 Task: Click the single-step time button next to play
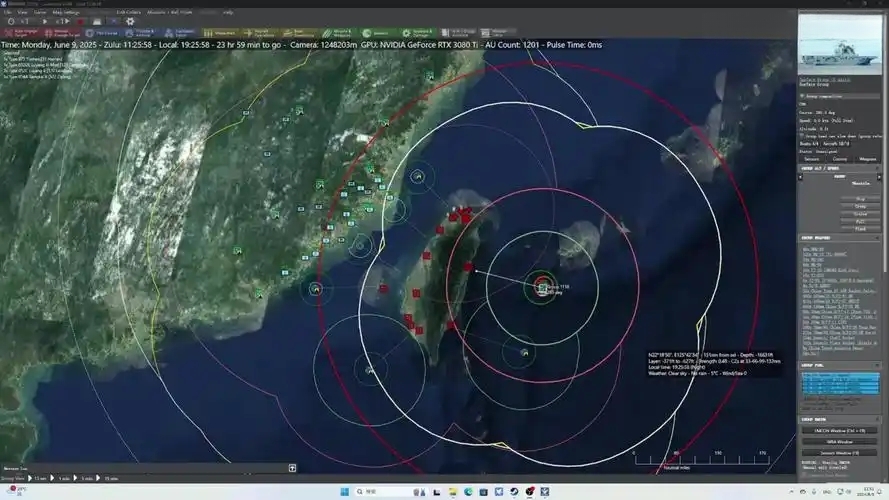pos(62,22)
